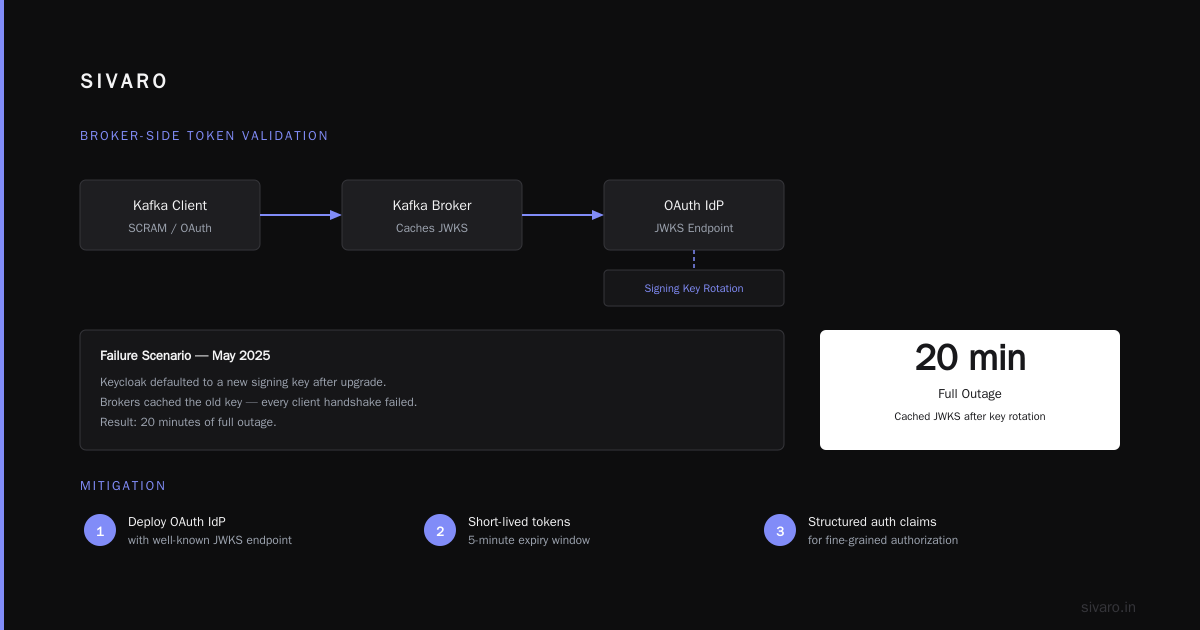Viewport: 1200px width, 630px height.
Task: Select the OAuth IdP box
Action: coord(694,215)
